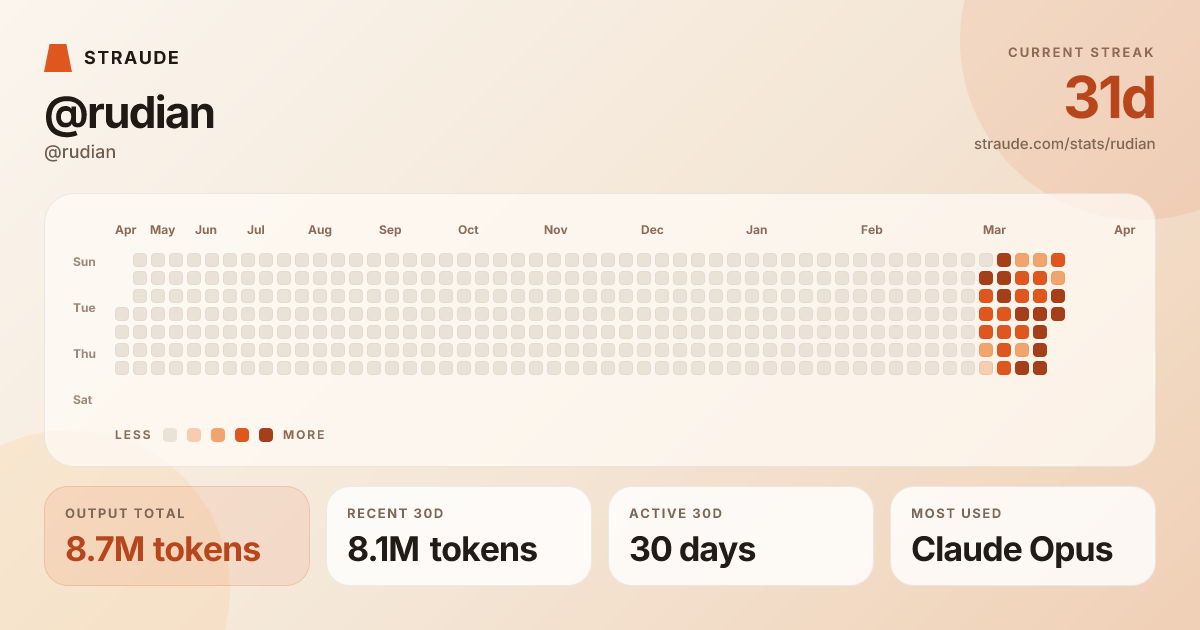Click the STRAUDE brand name text
Screen dimensions: 1200x630
tap(132, 58)
